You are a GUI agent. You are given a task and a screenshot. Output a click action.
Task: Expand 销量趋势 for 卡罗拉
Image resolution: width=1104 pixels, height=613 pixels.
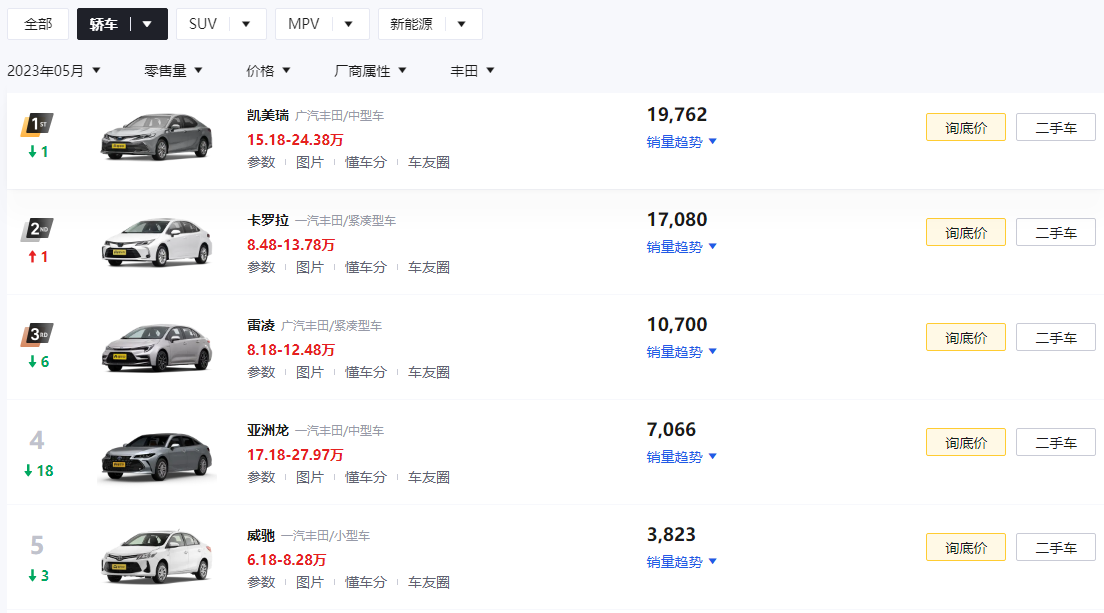pos(682,247)
